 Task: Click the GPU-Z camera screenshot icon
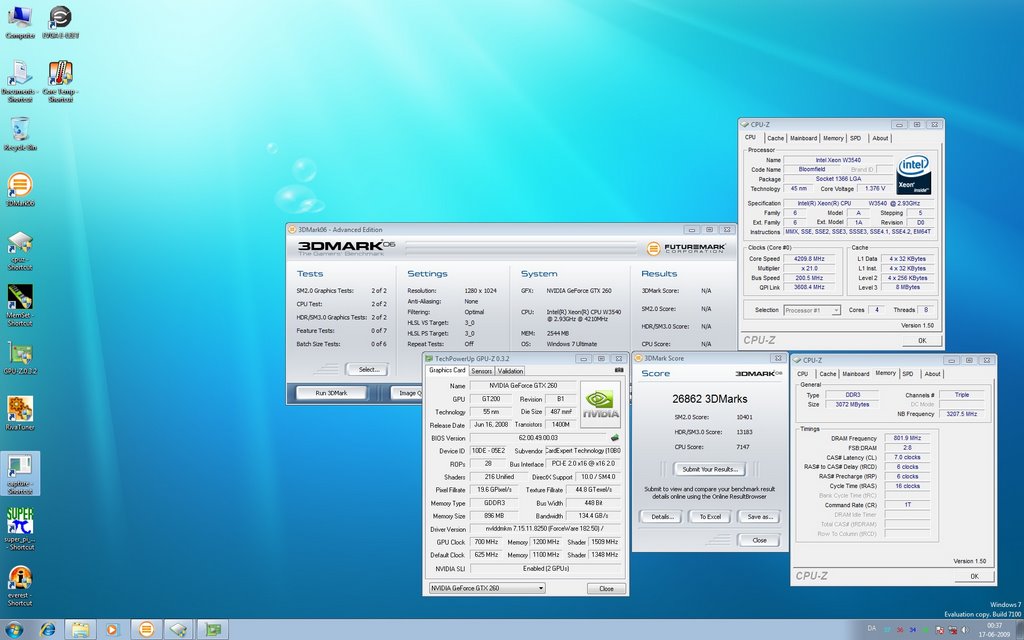618,370
